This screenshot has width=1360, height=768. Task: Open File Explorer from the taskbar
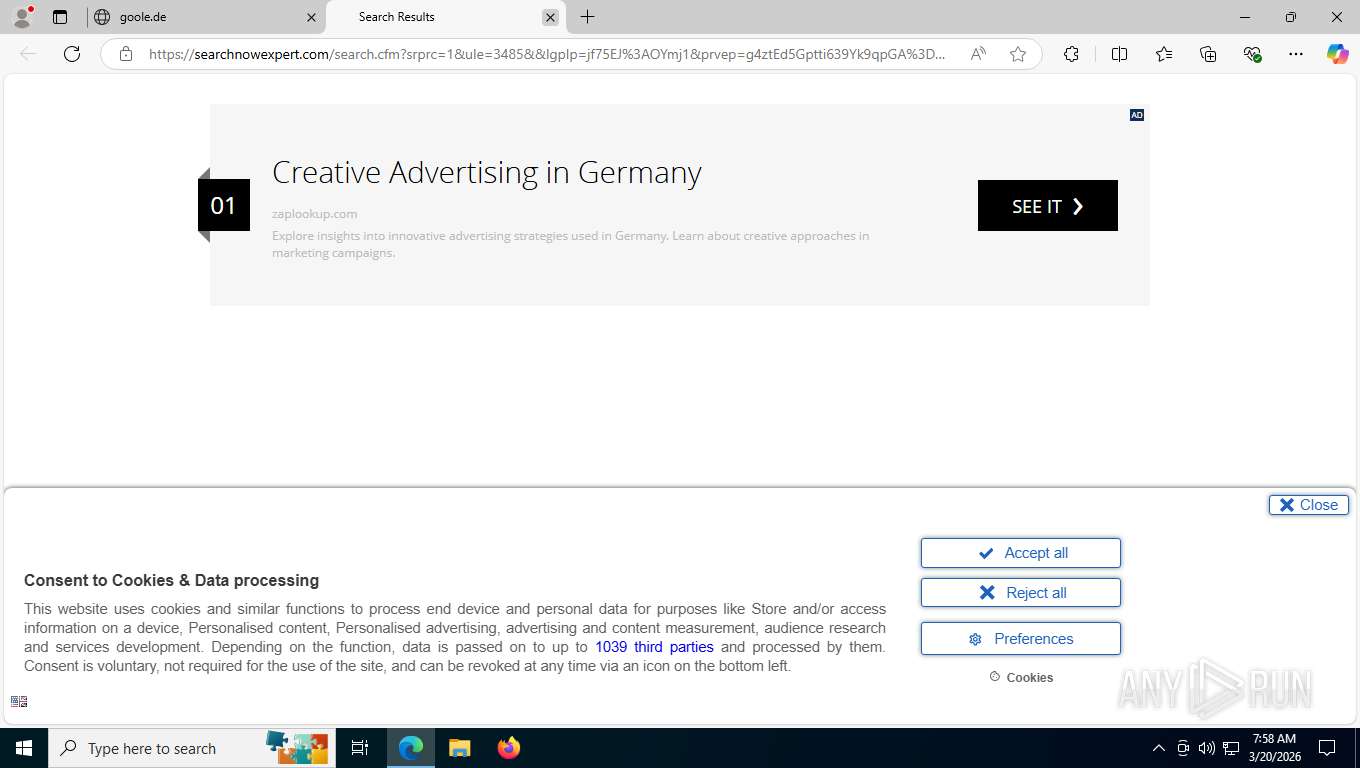point(459,748)
